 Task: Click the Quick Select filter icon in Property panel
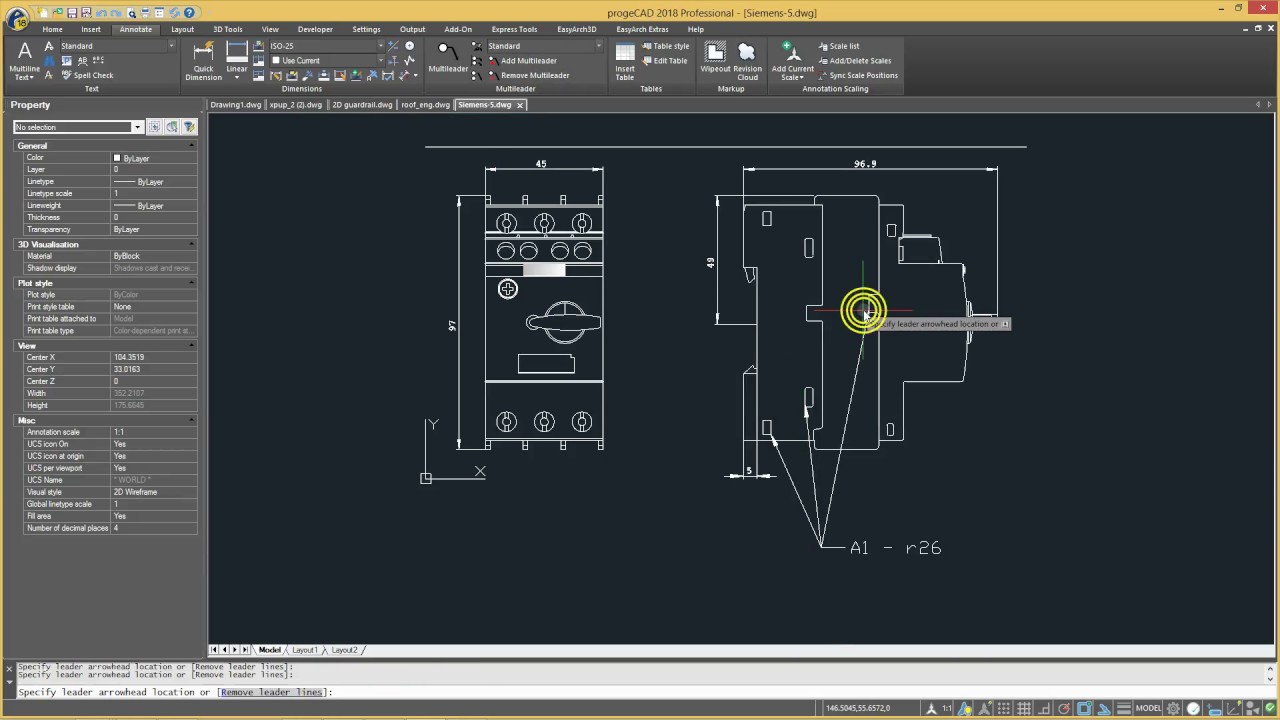(189, 127)
